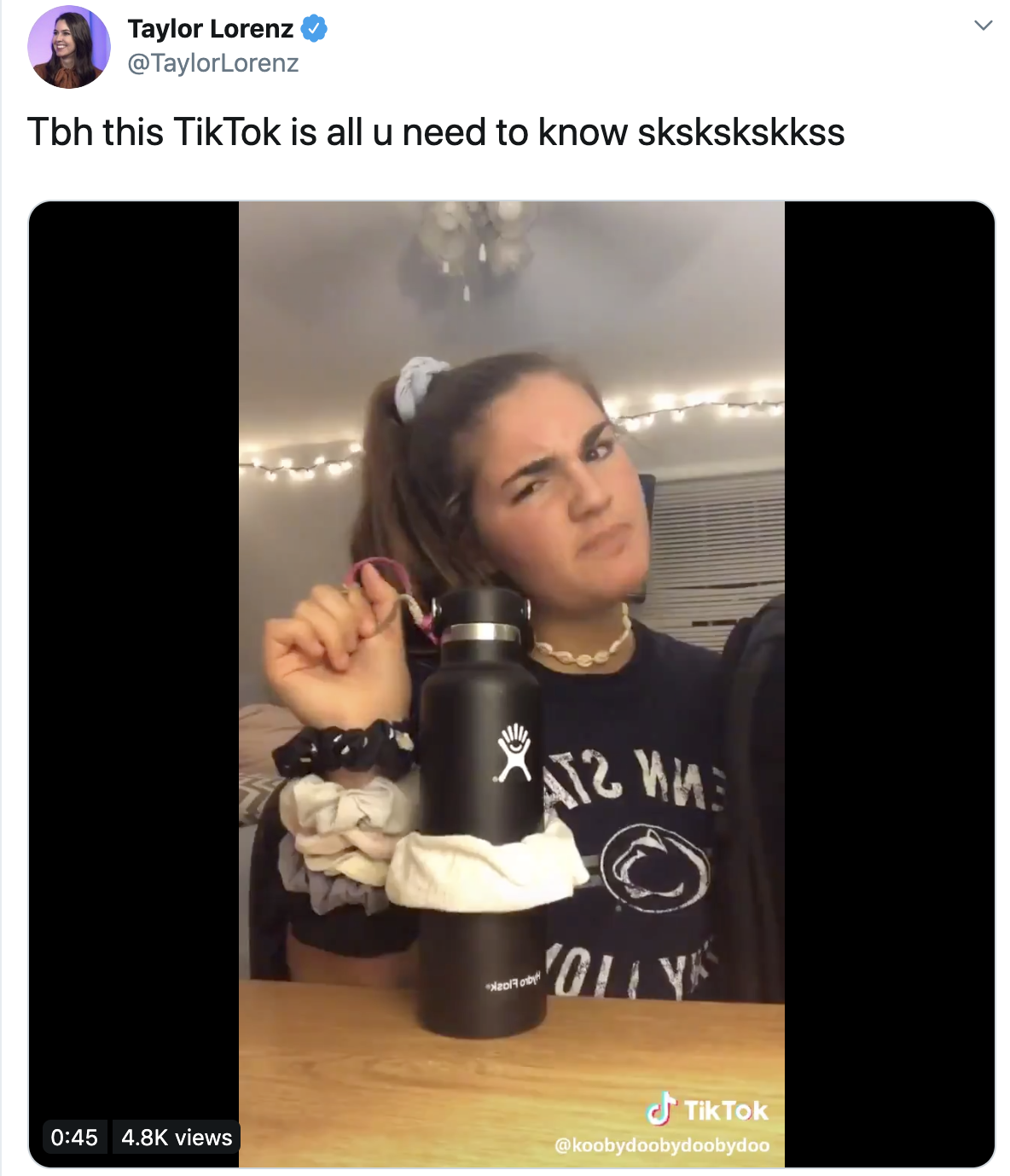Open the Taylor Lorenz display name link

click(x=210, y=29)
